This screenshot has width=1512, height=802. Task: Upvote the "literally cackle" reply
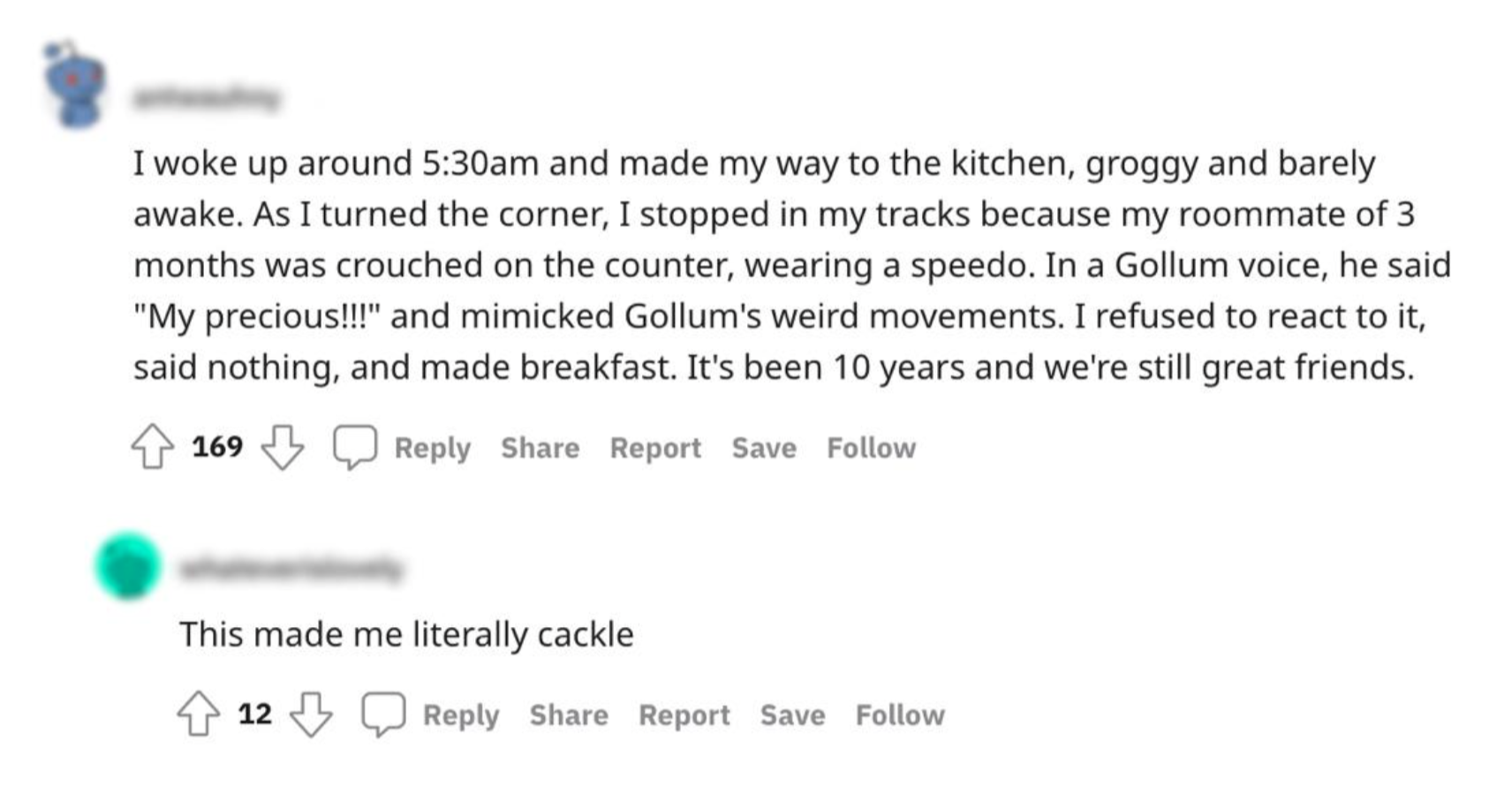[x=199, y=714]
